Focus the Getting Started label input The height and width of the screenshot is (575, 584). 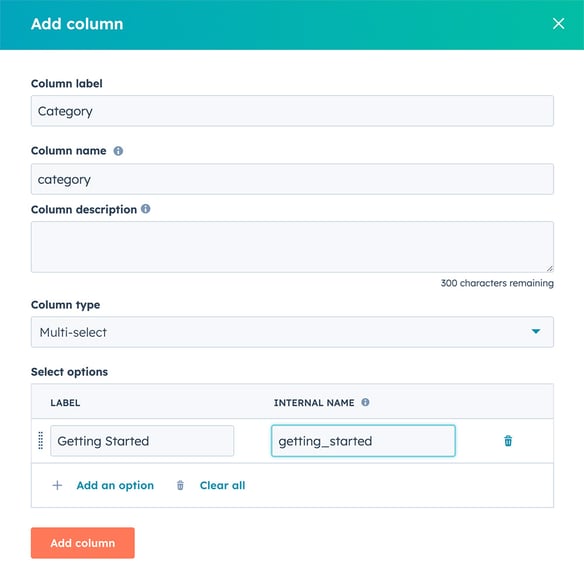pyautogui.click(x=142, y=441)
